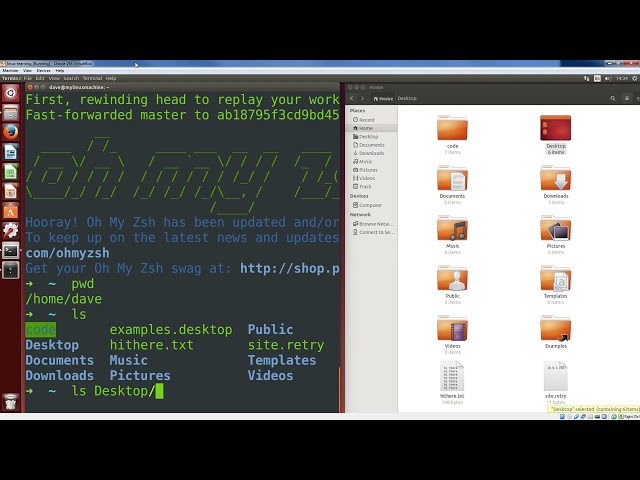Open the Terminal menu between Search and Help
Image resolution: width=640 pixels, height=480 pixels.
(x=92, y=78)
